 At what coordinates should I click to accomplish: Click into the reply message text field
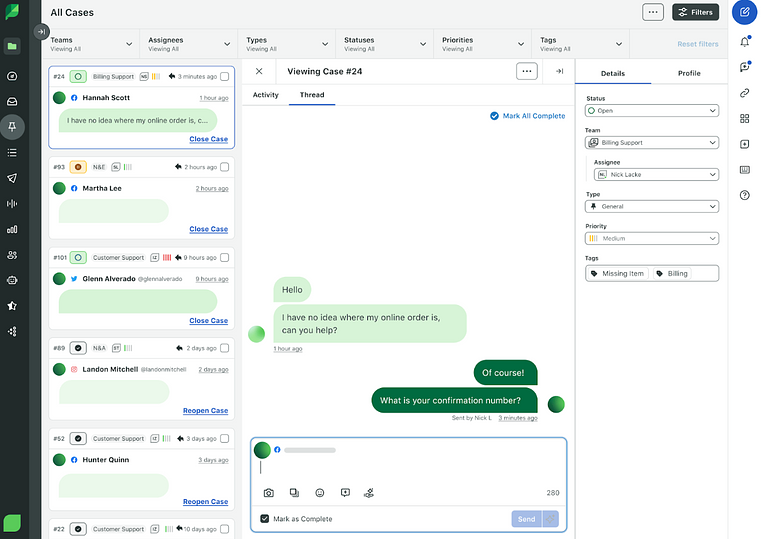pos(408,467)
